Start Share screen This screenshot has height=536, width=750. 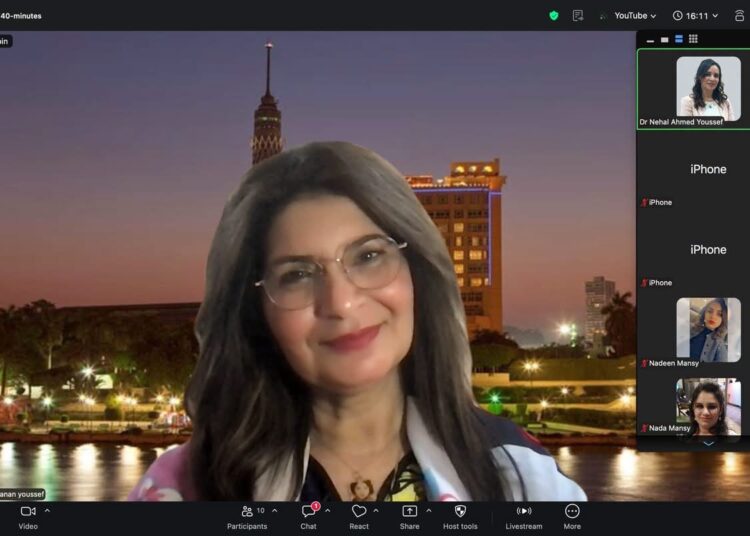pos(409,517)
